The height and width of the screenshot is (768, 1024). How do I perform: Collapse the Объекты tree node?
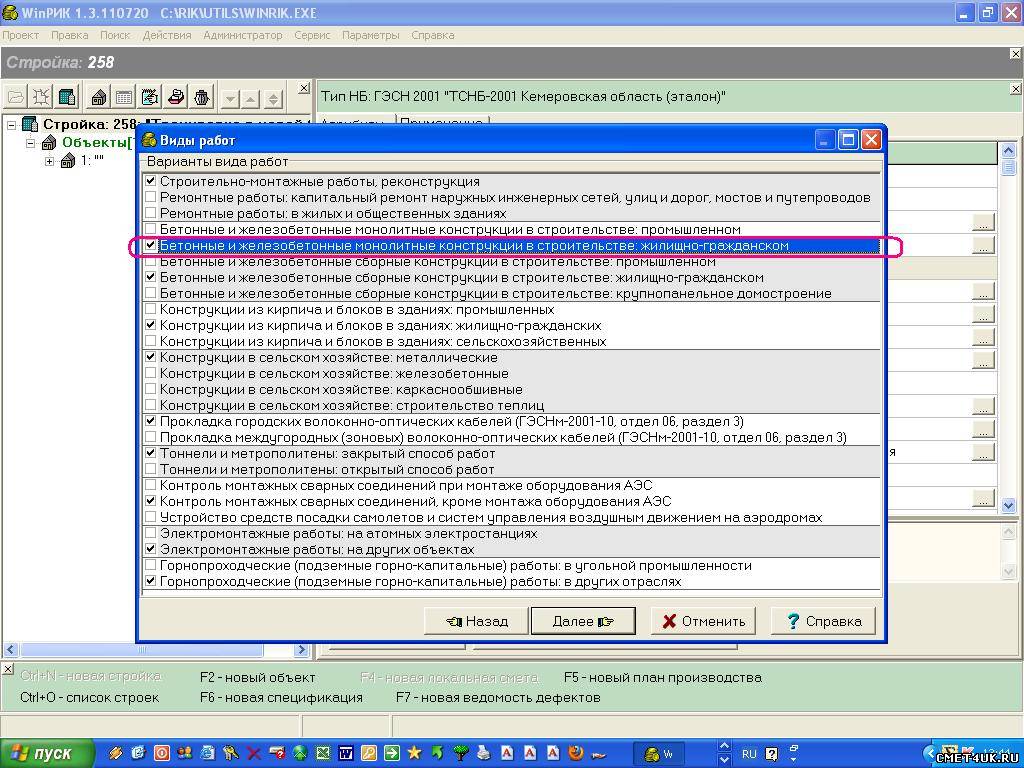pos(30,142)
